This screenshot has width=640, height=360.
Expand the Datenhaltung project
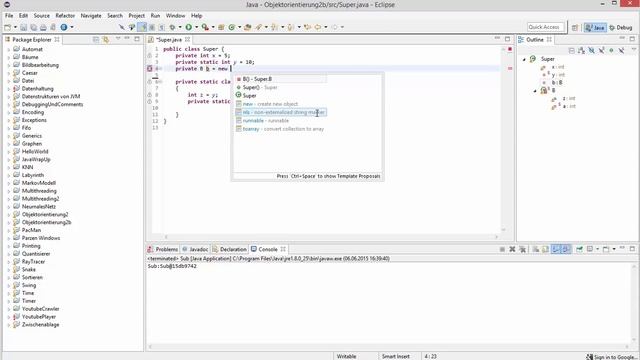9,89
